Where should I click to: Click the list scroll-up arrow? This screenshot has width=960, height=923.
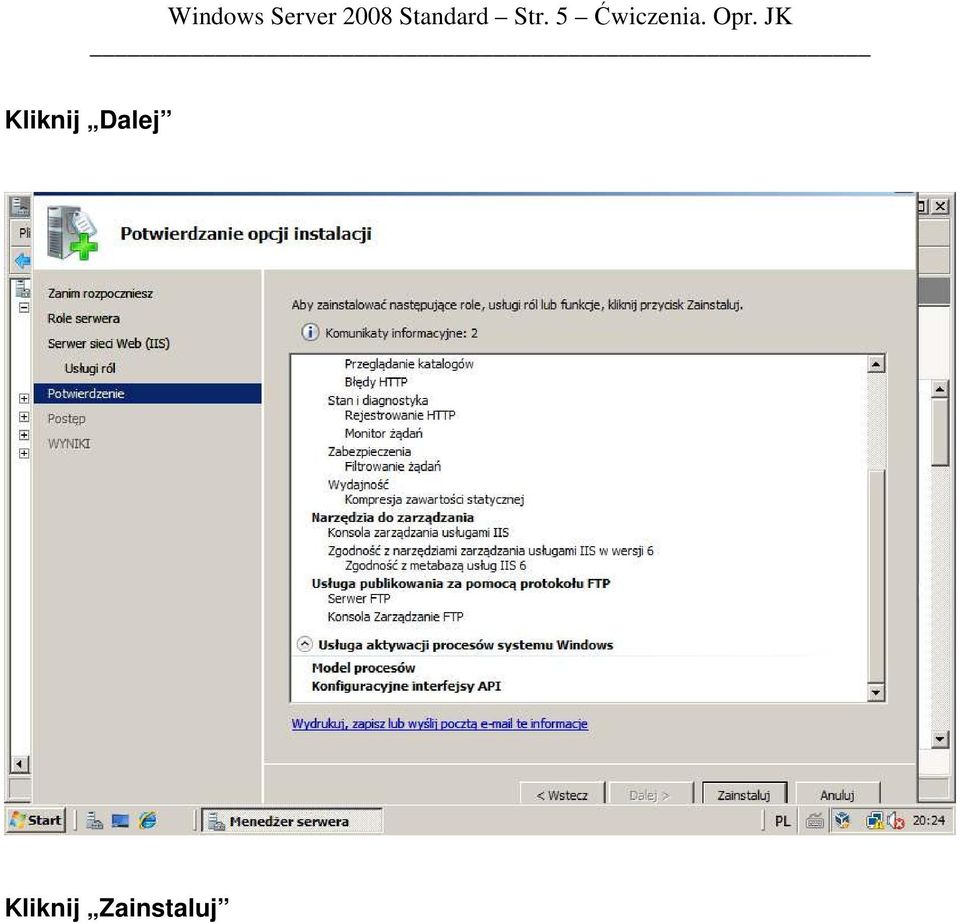(x=876, y=364)
